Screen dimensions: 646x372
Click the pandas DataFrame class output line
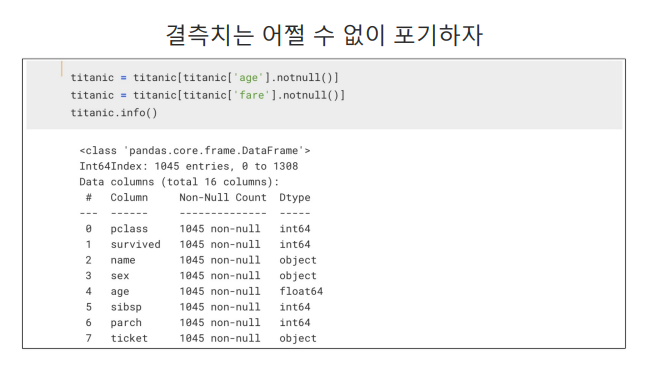[195, 151]
